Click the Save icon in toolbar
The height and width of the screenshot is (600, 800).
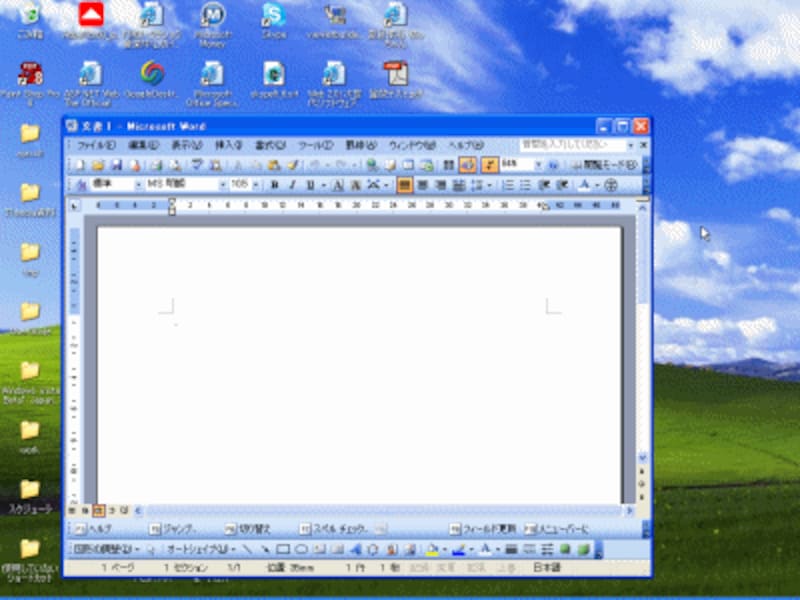(x=116, y=165)
